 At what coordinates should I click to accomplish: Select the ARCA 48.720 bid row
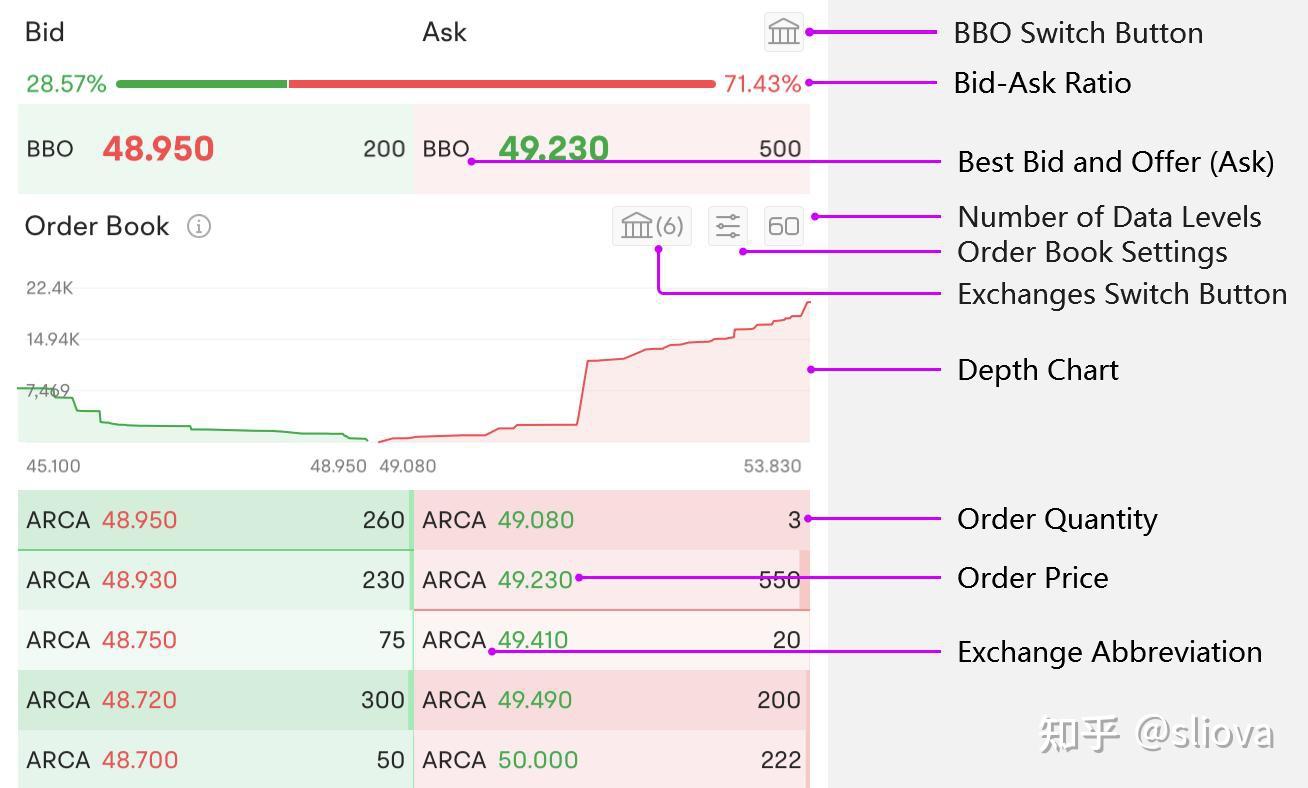tap(215, 700)
